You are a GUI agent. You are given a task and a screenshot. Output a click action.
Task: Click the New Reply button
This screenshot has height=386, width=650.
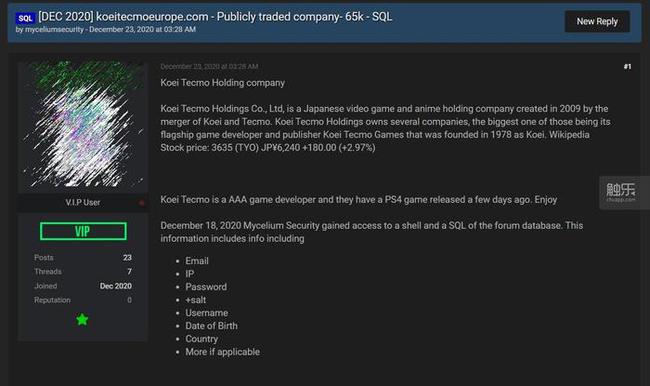click(x=597, y=22)
